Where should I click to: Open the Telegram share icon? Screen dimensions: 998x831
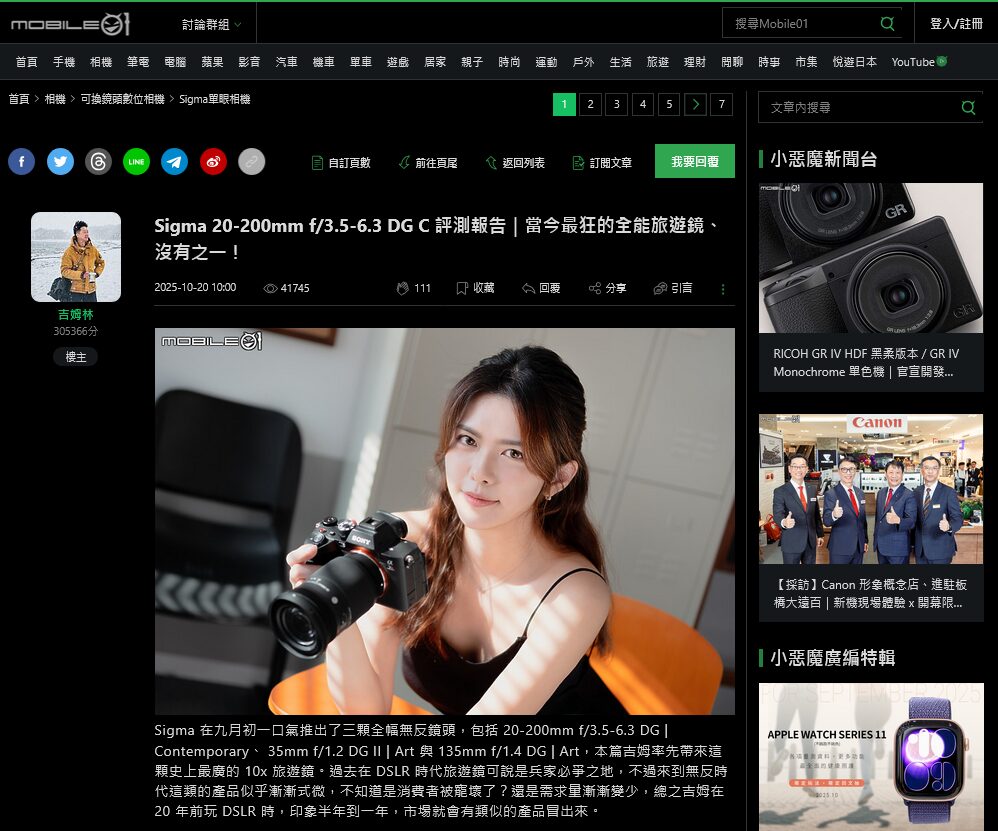[x=174, y=161]
